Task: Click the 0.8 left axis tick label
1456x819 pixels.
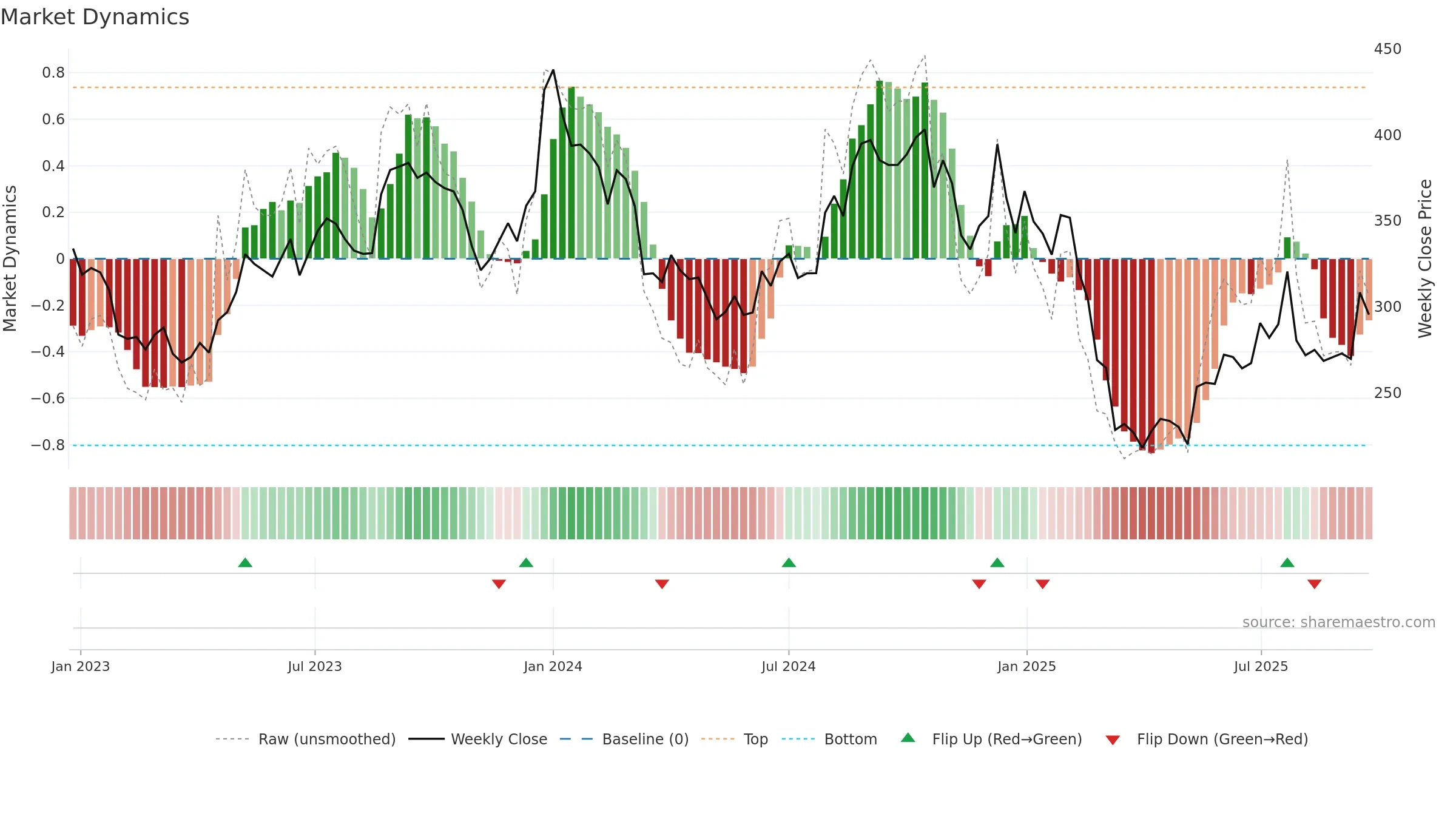Action: pos(53,73)
